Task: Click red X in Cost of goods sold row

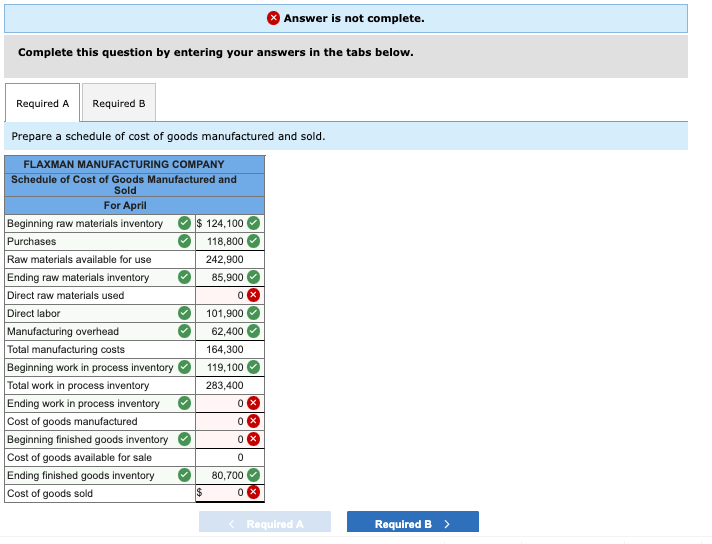Action: [x=253, y=492]
